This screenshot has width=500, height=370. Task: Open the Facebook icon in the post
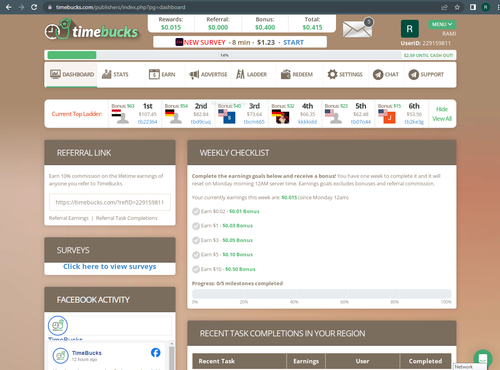point(156,352)
